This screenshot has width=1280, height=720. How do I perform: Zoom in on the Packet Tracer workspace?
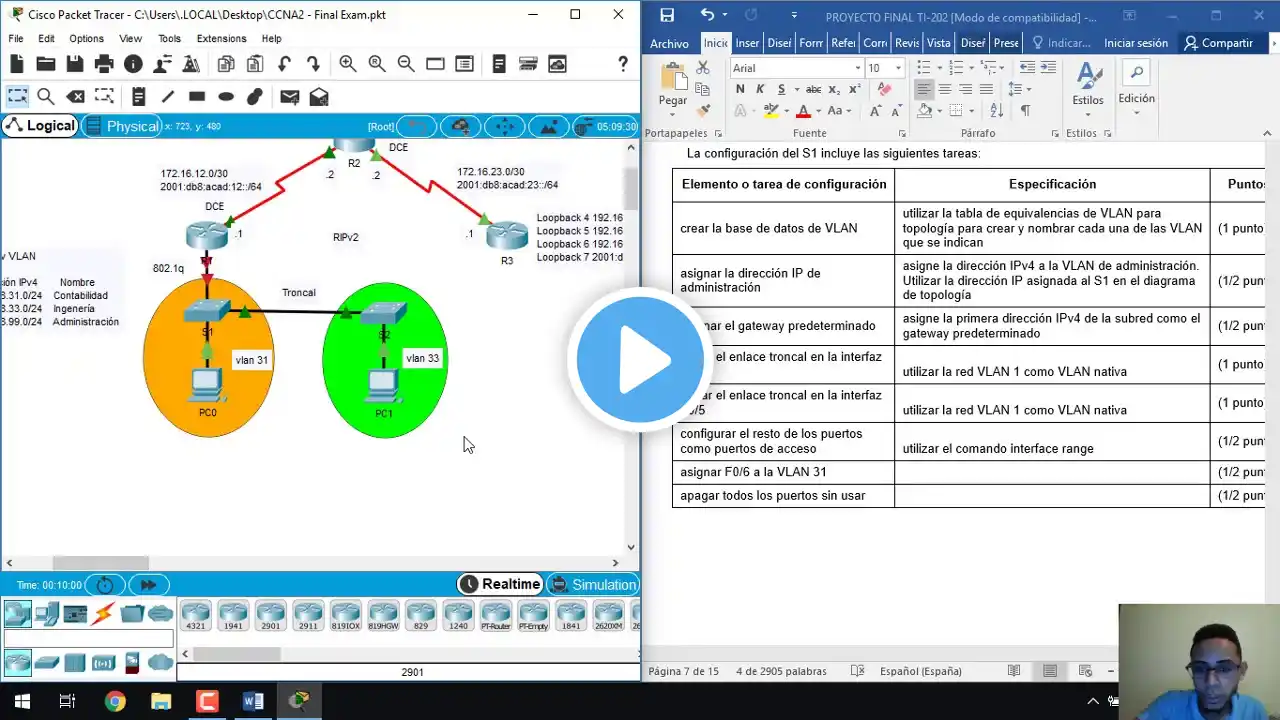pos(348,64)
